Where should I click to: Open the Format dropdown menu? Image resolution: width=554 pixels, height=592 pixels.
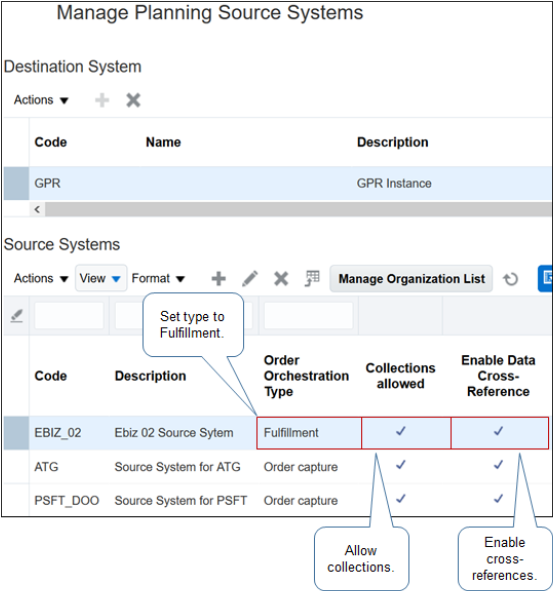[x=158, y=279]
